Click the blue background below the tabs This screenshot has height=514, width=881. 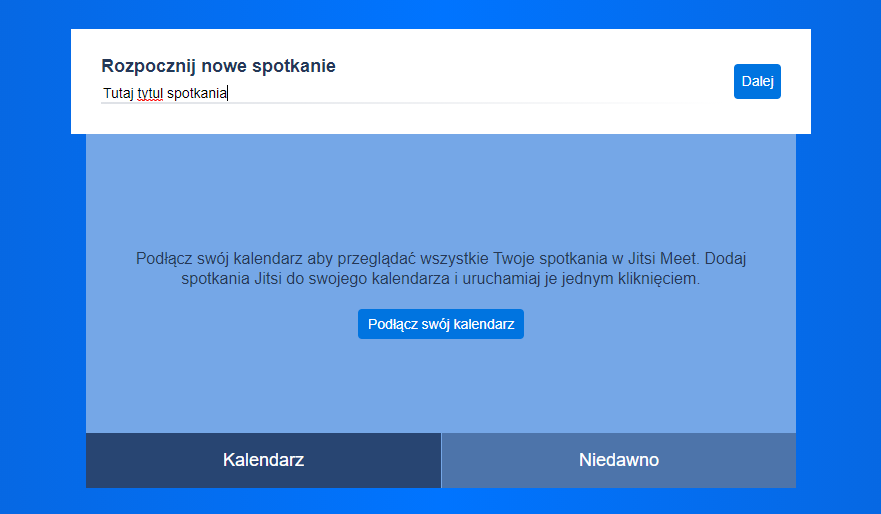tap(440, 502)
